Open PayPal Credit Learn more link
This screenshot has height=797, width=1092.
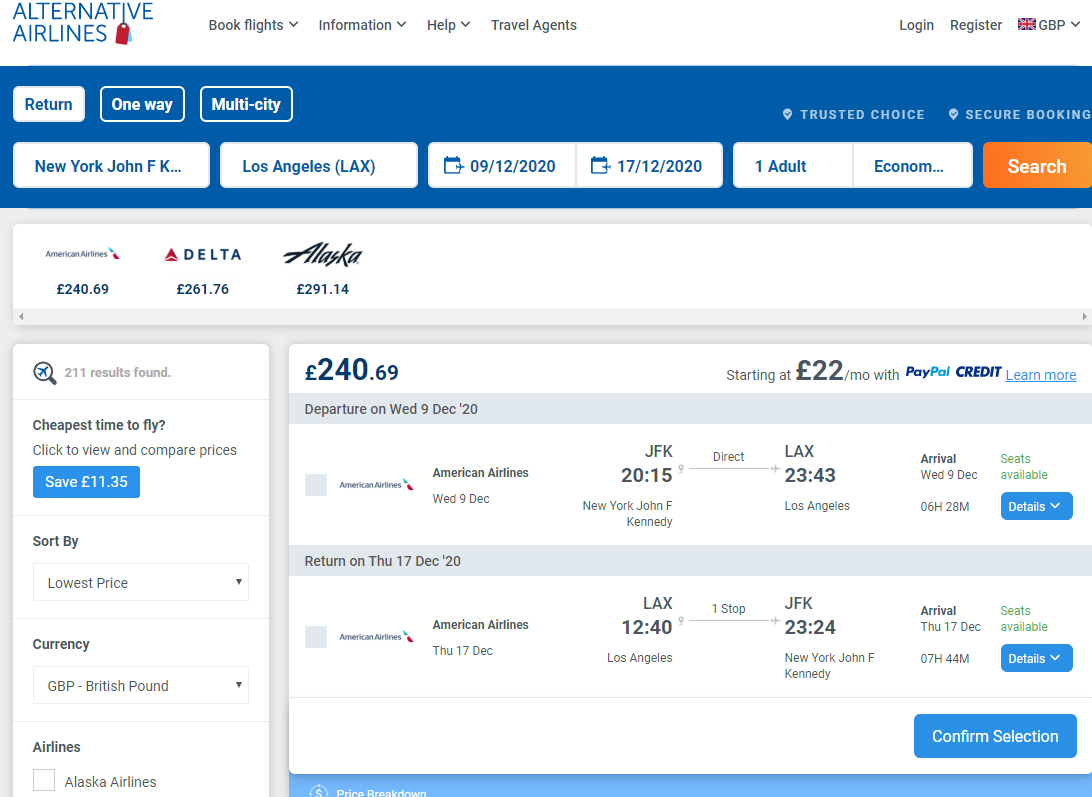coord(1040,375)
